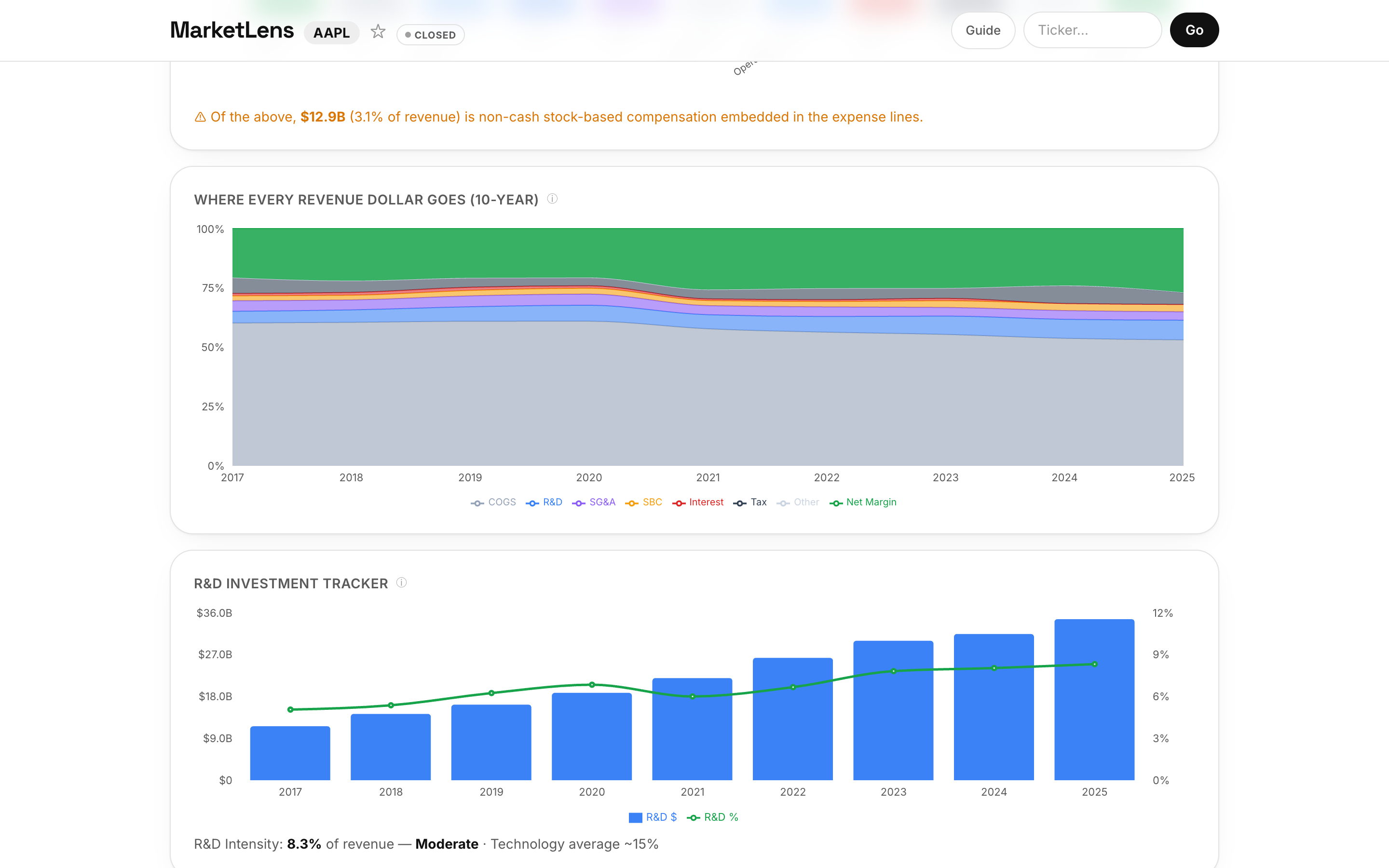Toggle R&D $ bars in tracker legend
The height and width of the screenshot is (868, 1389).
click(653, 817)
